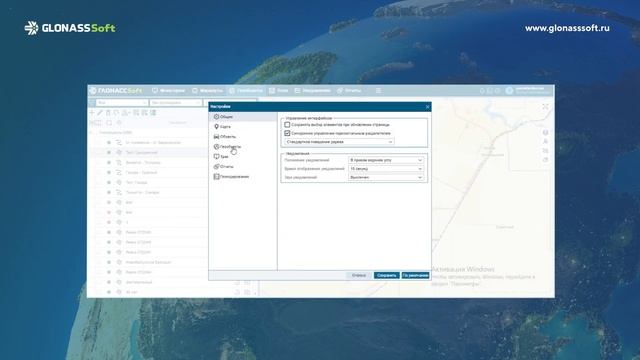
Task: Uncheck synchronous horizontal divider control checkbox
Action: pyautogui.click(x=287, y=133)
